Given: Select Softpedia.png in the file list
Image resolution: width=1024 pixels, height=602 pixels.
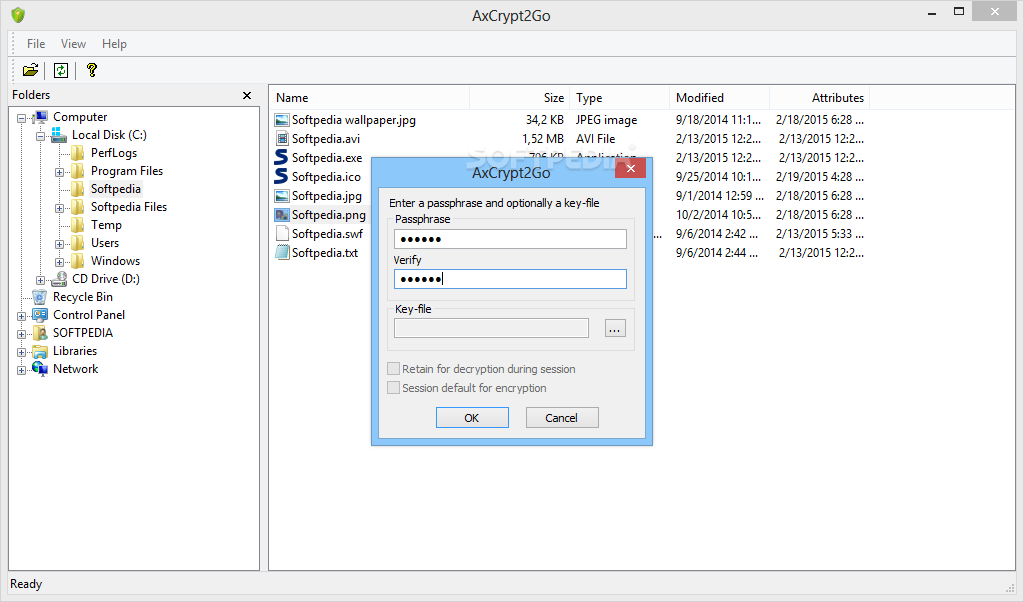Looking at the screenshot, I should point(328,215).
